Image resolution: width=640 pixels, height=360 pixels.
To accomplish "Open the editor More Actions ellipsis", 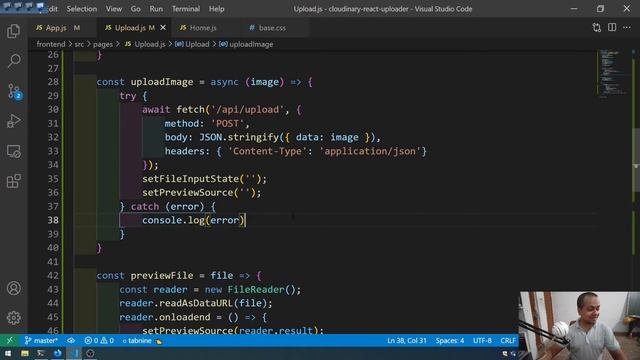I will pyautogui.click(x=627, y=27).
